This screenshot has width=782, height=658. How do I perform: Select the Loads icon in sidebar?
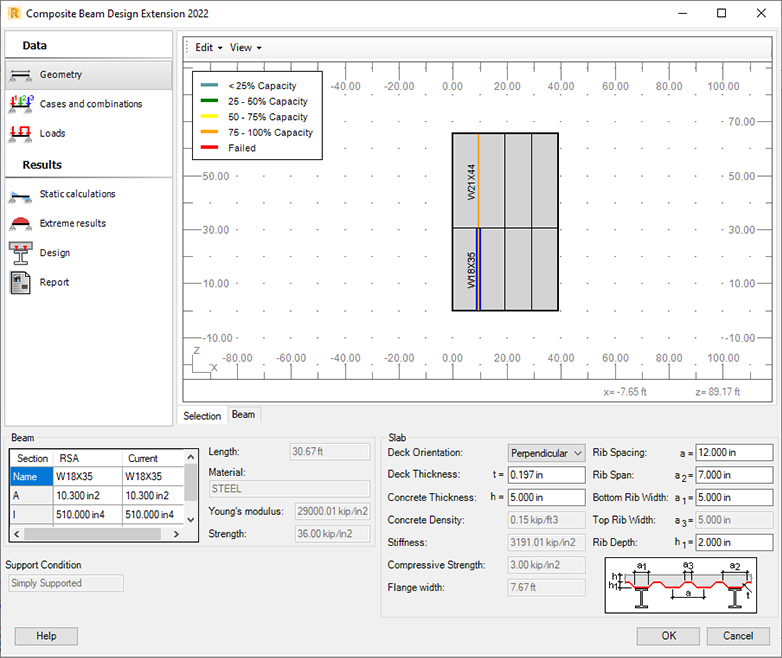20,133
